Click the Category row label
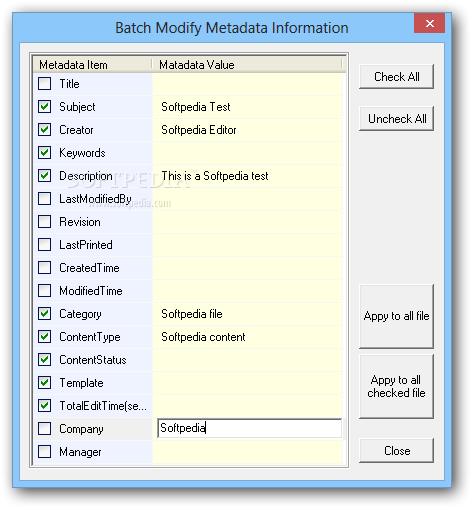 tap(80, 314)
